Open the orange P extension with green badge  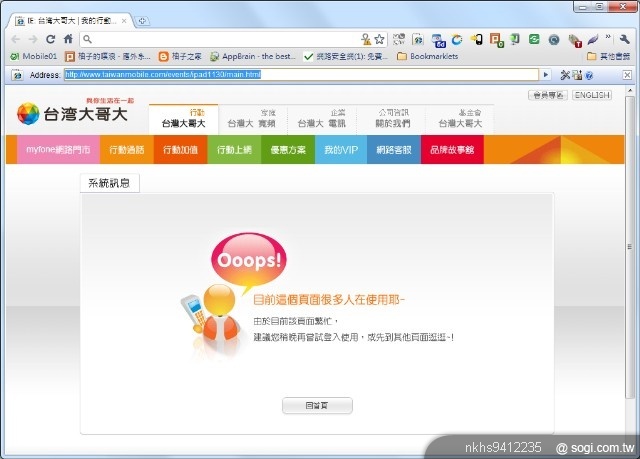(x=496, y=40)
